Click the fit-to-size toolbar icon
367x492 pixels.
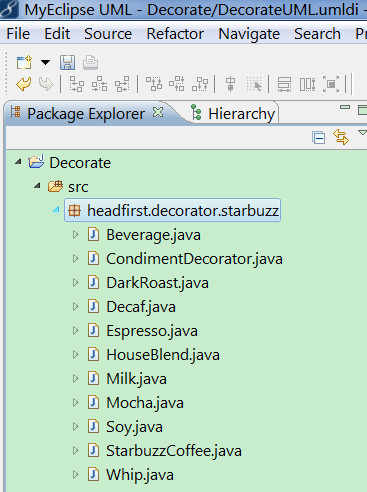point(331,84)
